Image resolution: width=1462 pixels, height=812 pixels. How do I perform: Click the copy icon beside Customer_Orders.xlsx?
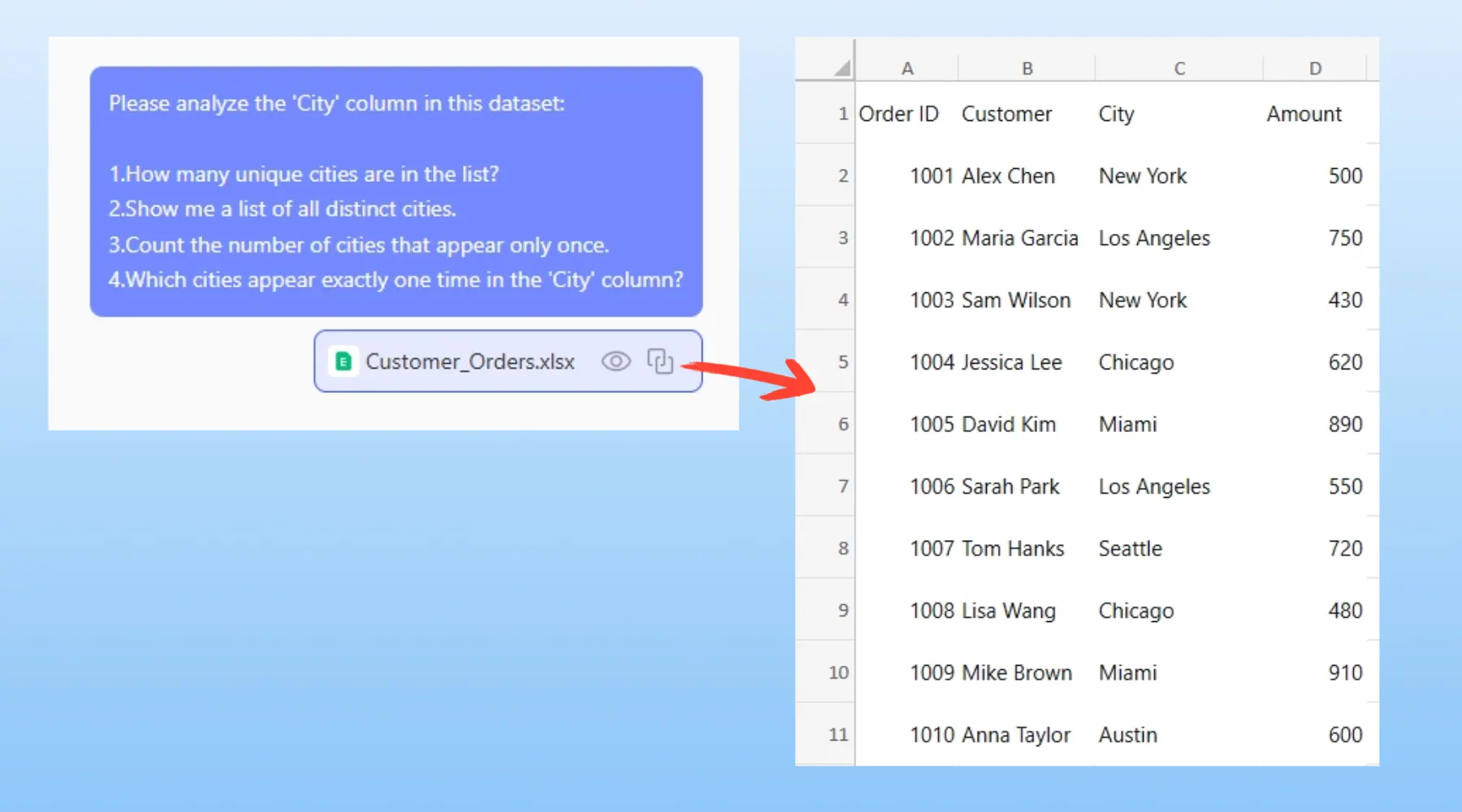pyautogui.click(x=660, y=361)
